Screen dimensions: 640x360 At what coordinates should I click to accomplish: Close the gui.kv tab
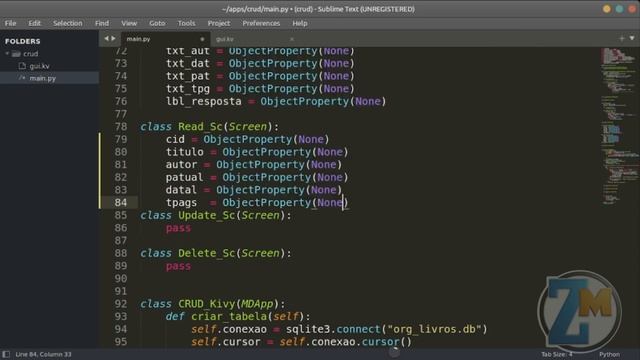pos(291,39)
